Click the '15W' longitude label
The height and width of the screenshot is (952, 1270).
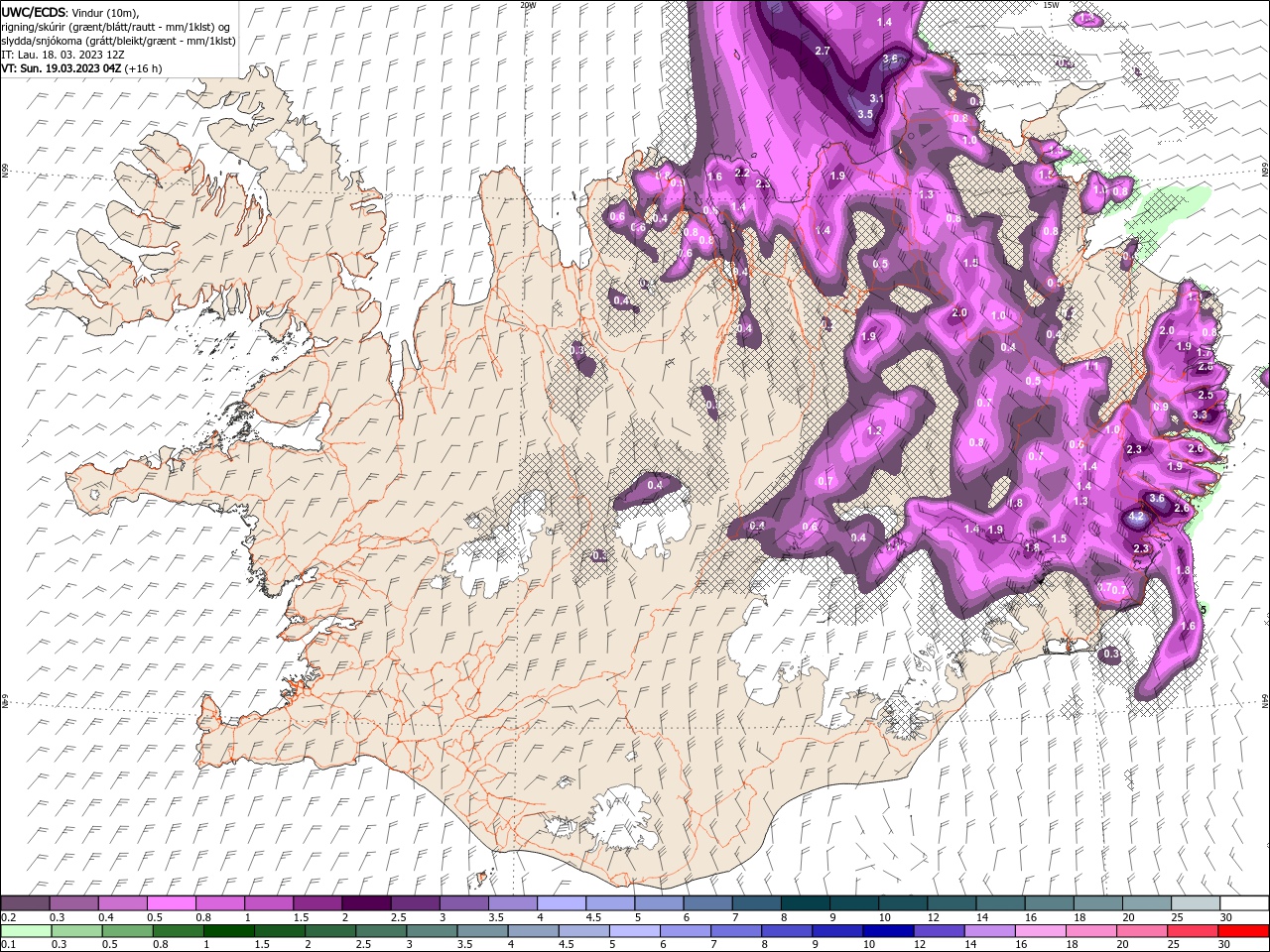point(1051,5)
